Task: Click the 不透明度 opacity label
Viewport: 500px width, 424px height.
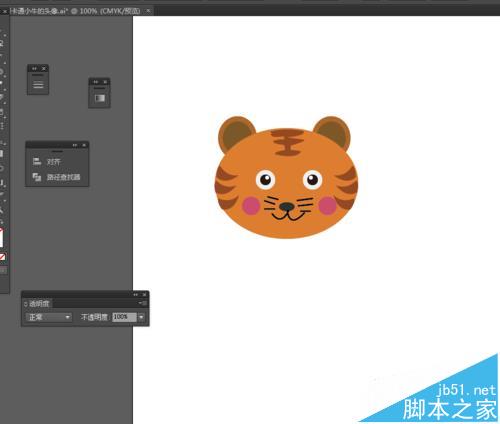Action: click(x=95, y=317)
